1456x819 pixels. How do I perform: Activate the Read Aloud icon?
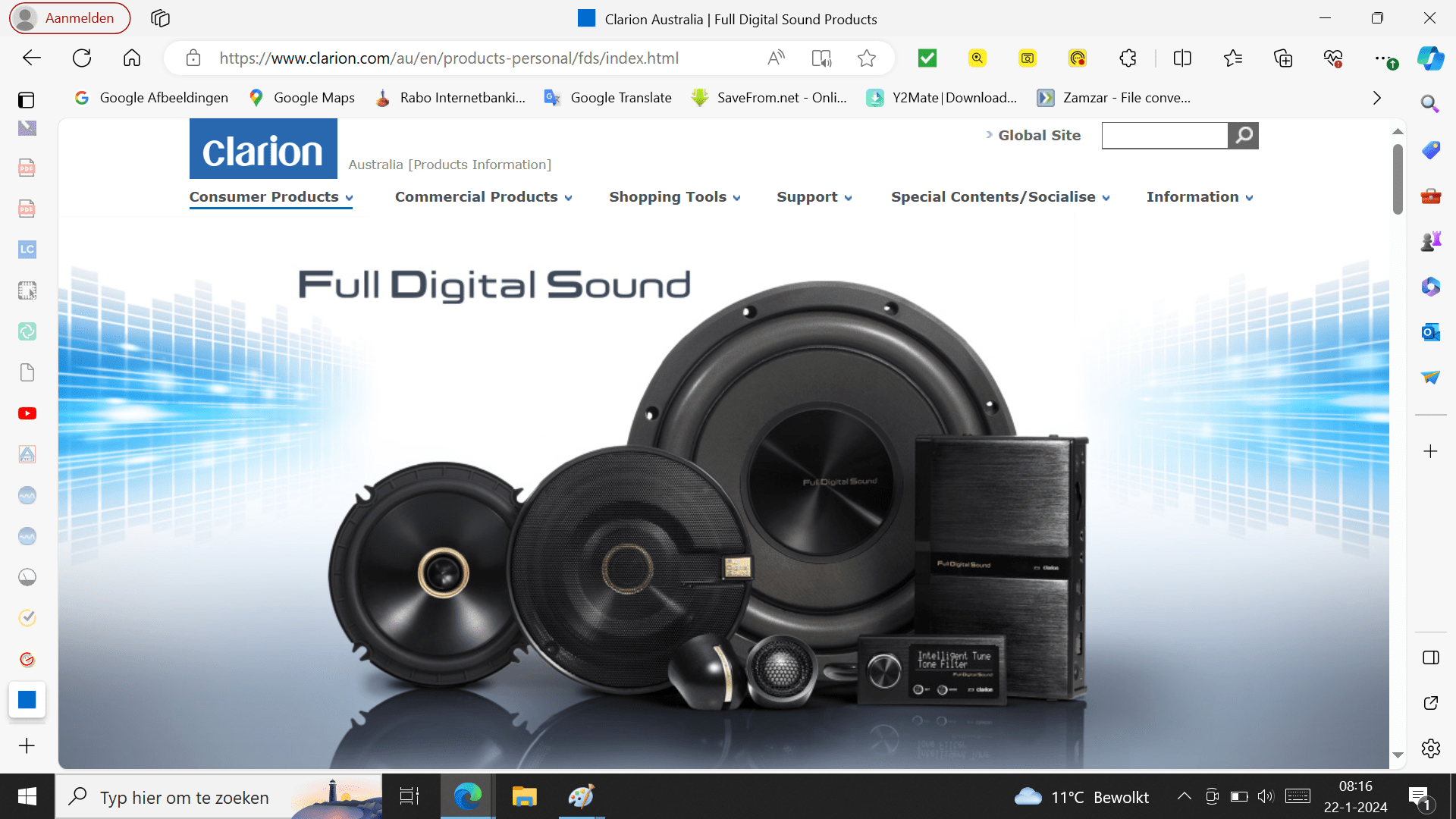(x=776, y=58)
